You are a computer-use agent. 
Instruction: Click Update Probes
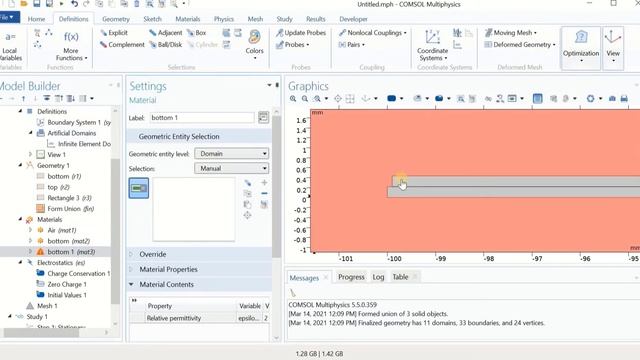click(301, 33)
